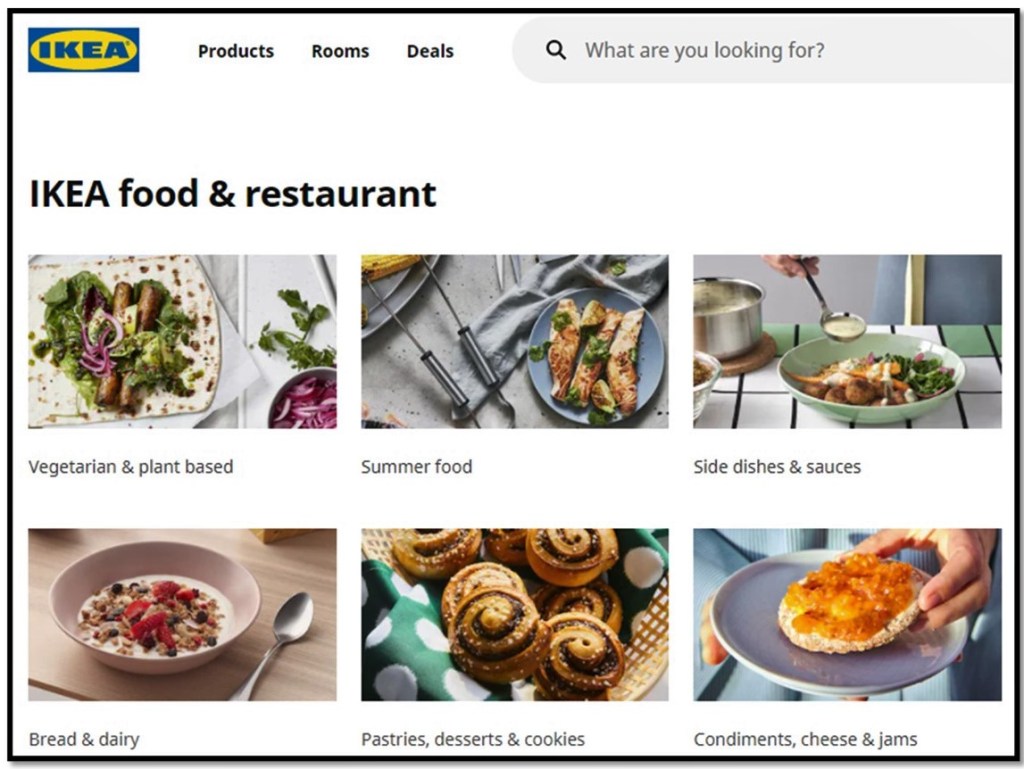This screenshot has height=769, width=1024.
Task: Click the 'IKEA food & restaurant' heading
Action: (x=233, y=193)
